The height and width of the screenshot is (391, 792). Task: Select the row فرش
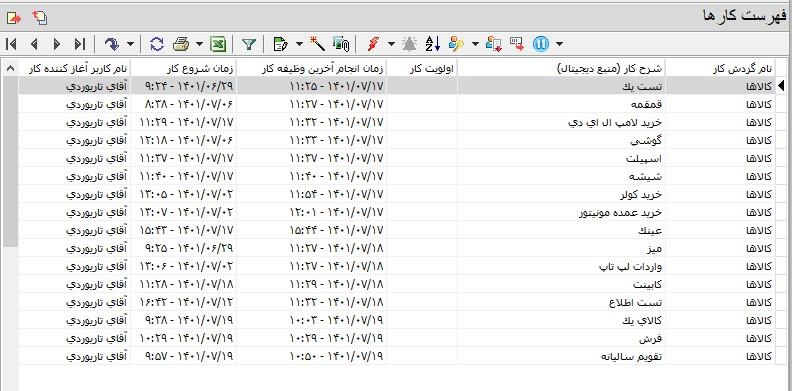397,338
